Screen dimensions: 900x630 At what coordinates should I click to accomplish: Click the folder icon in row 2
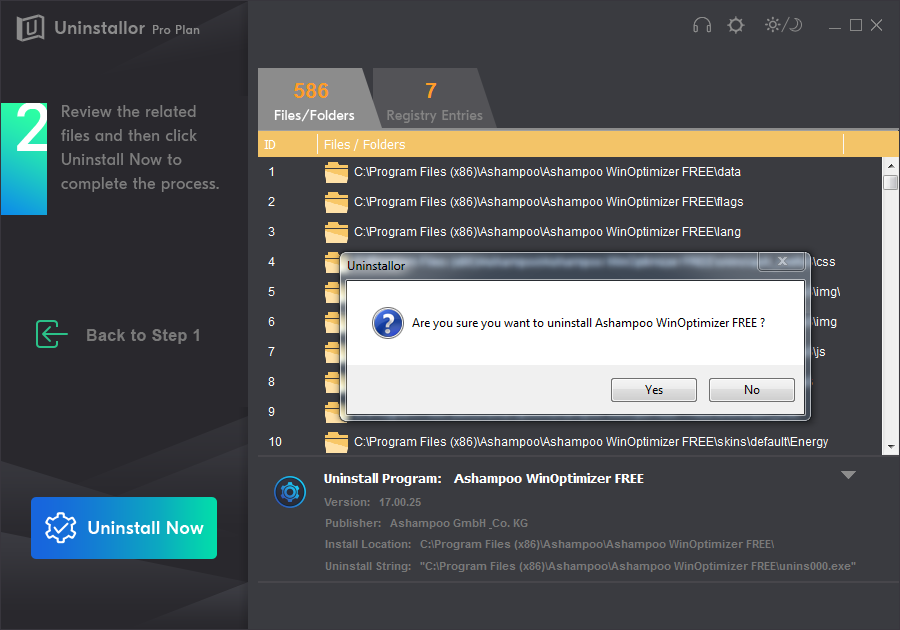click(336, 202)
